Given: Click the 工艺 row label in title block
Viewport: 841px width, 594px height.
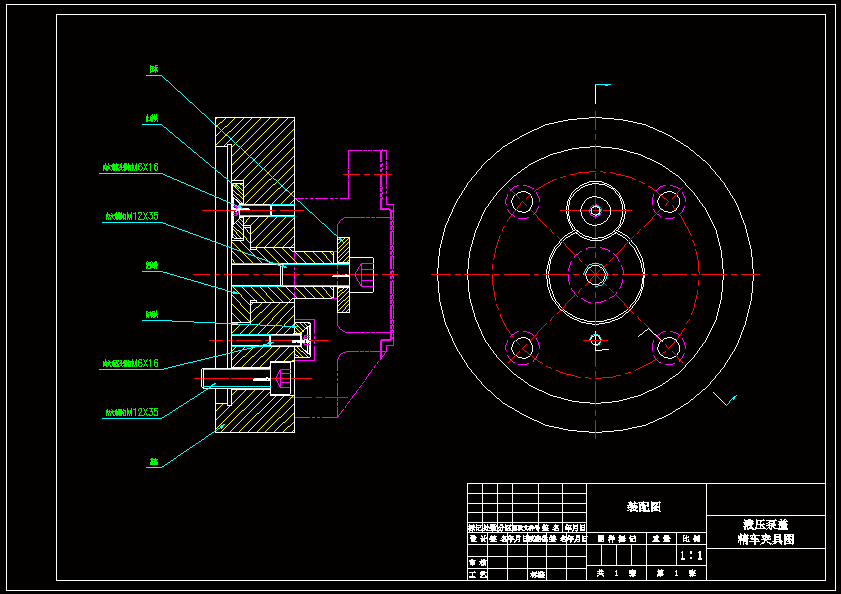Looking at the screenshot, I should (477, 574).
